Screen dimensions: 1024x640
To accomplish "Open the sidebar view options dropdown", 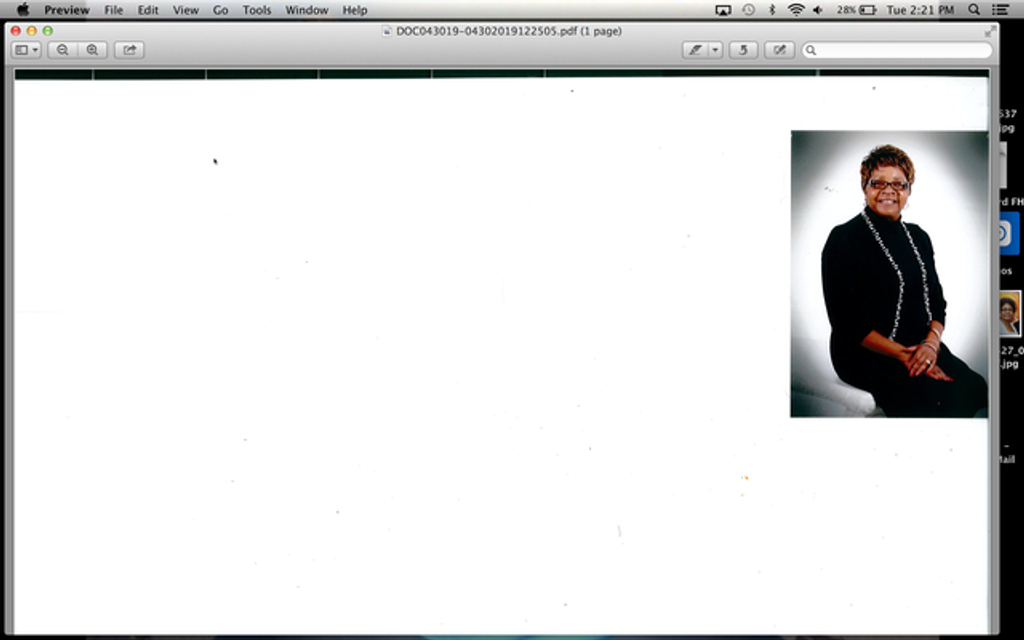I will click(26, 50).
